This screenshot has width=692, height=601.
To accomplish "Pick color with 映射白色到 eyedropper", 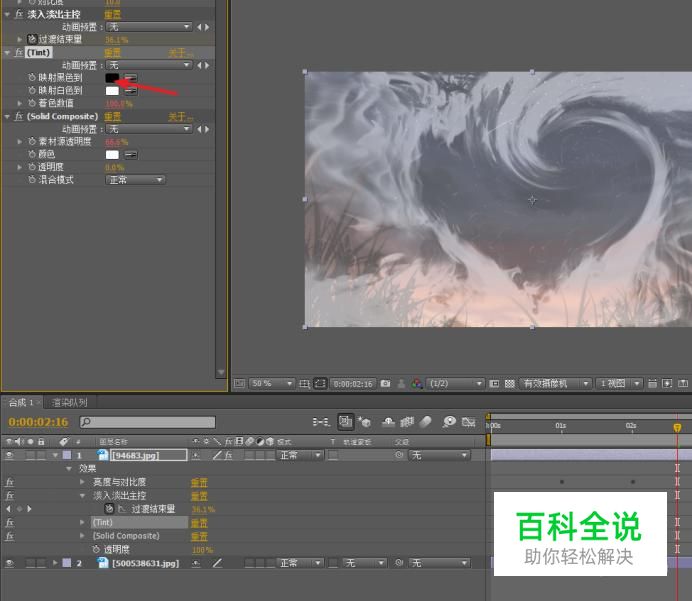I will [x=131, y=91].
